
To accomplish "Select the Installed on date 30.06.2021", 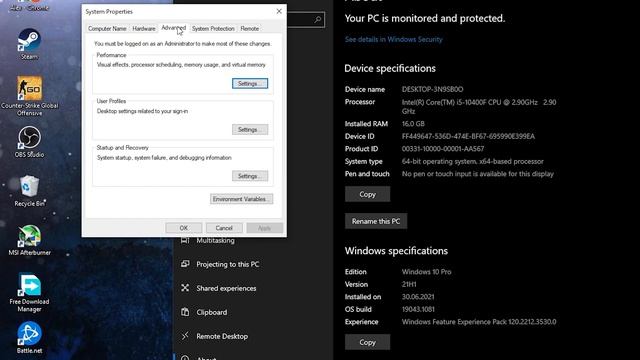I will [x=418, y=297].
